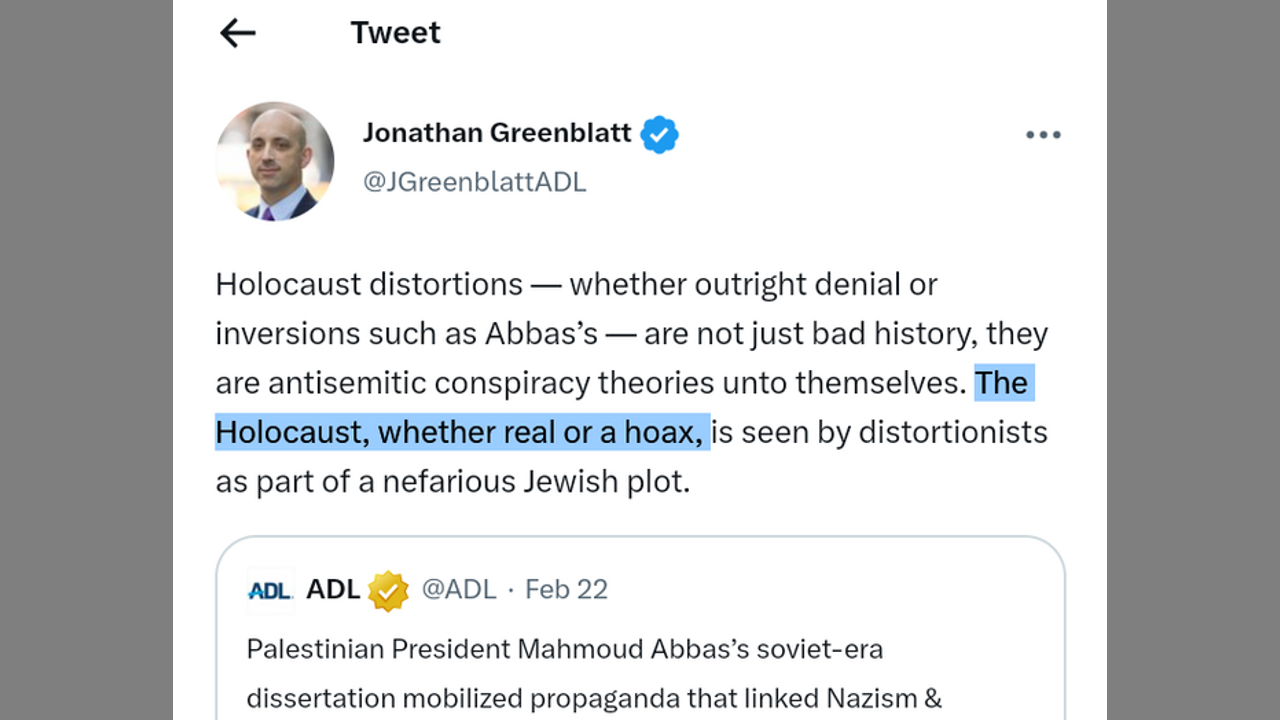Click the ADL logo in quoted tweet
The width and height of the screenshot is (1280, 720).
[x=269, y=591]
